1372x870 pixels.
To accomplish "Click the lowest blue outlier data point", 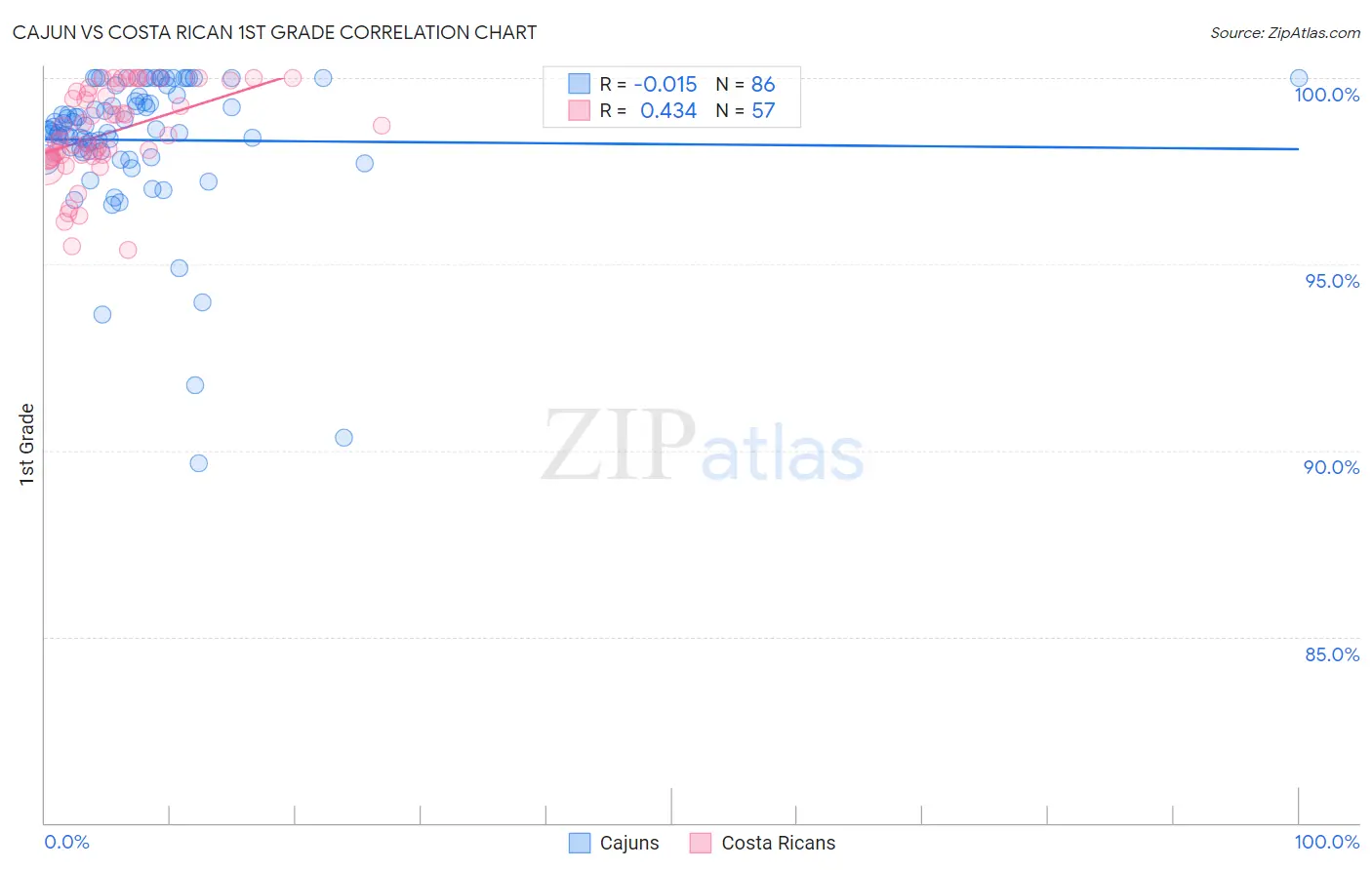I will (x=199, y=463).
